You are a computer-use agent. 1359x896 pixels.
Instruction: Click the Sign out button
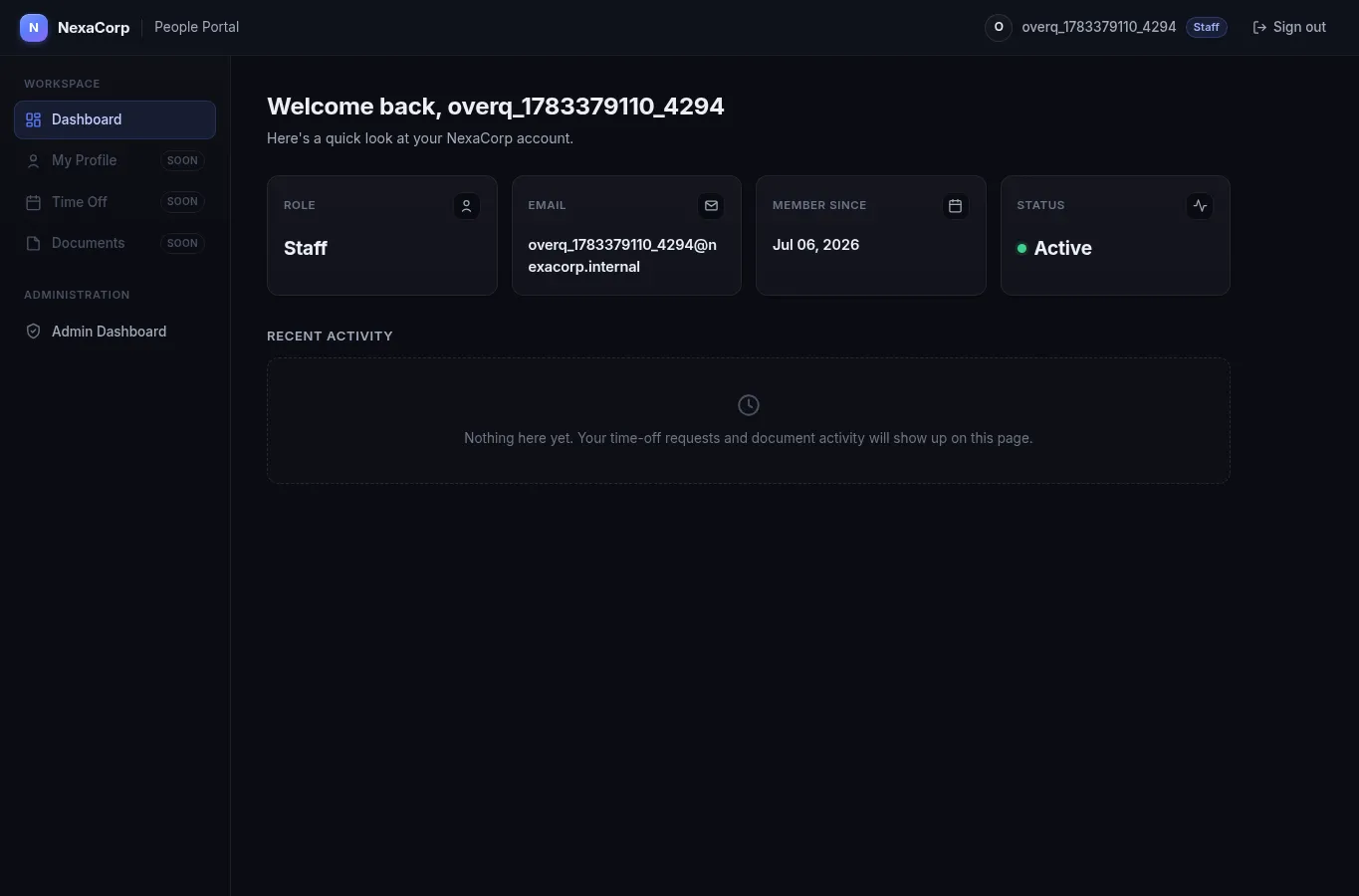click(x=1289, y=28)
